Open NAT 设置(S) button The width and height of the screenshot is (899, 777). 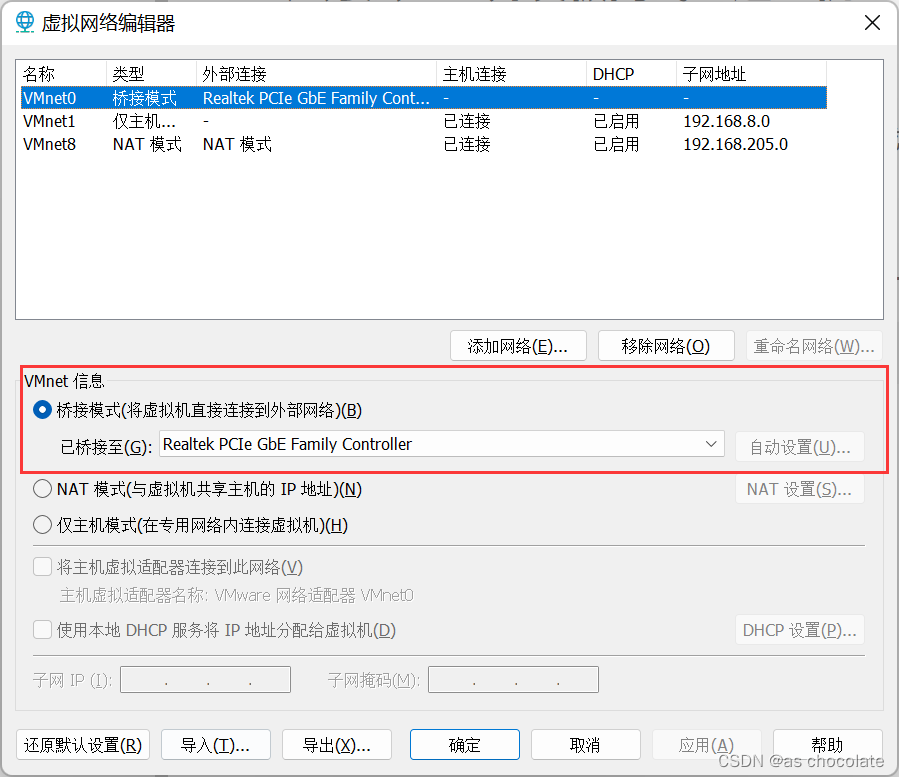[800, 489]
